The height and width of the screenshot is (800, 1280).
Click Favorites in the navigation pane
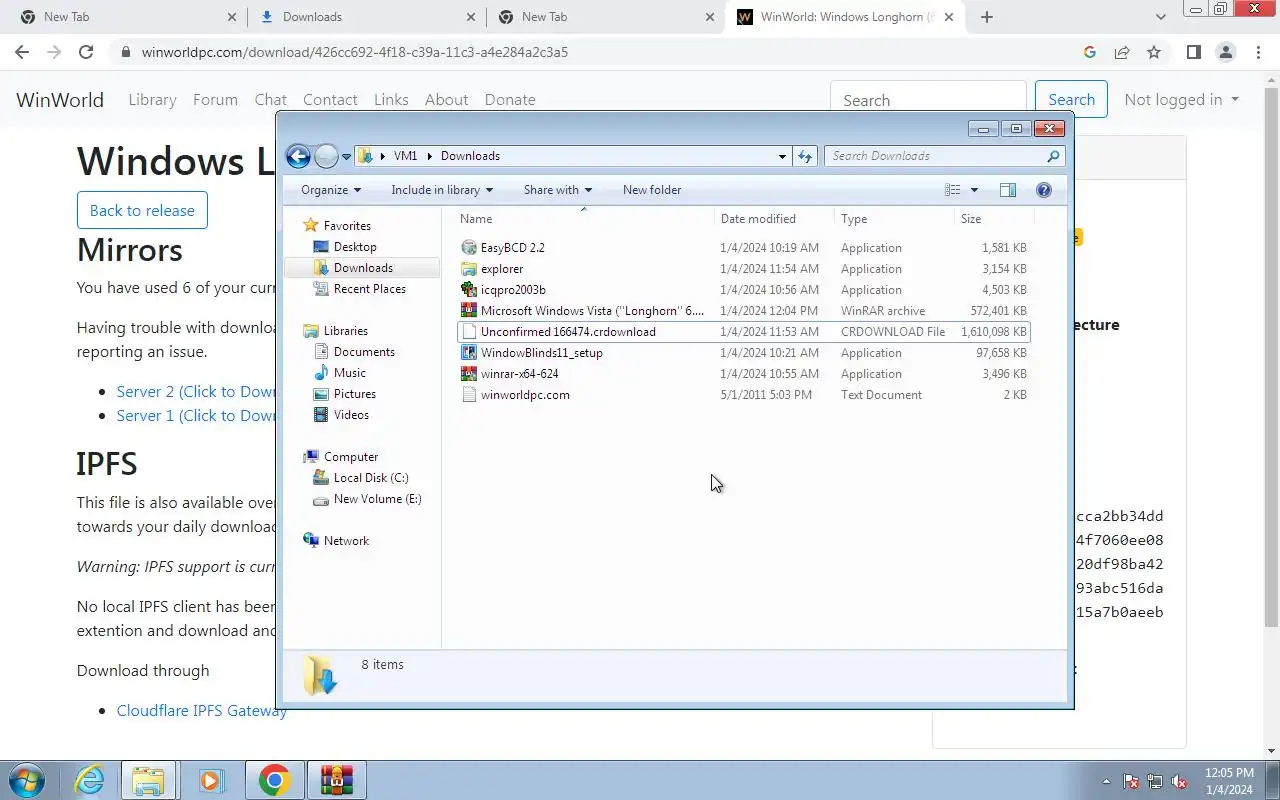pyautogui.click(x=347, y=226)
